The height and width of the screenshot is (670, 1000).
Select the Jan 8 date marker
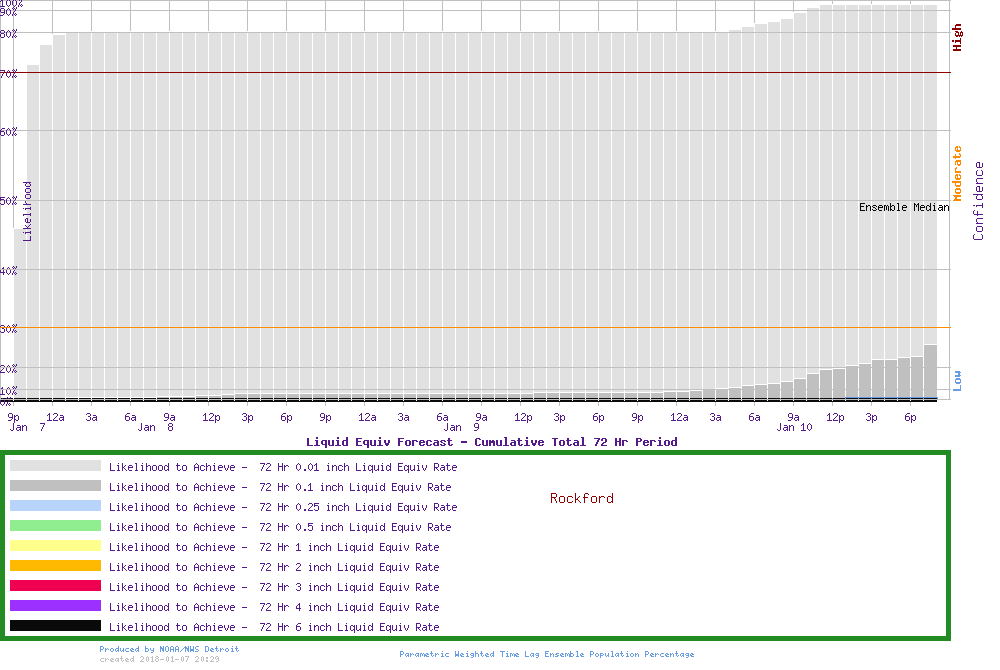point(155,428)
